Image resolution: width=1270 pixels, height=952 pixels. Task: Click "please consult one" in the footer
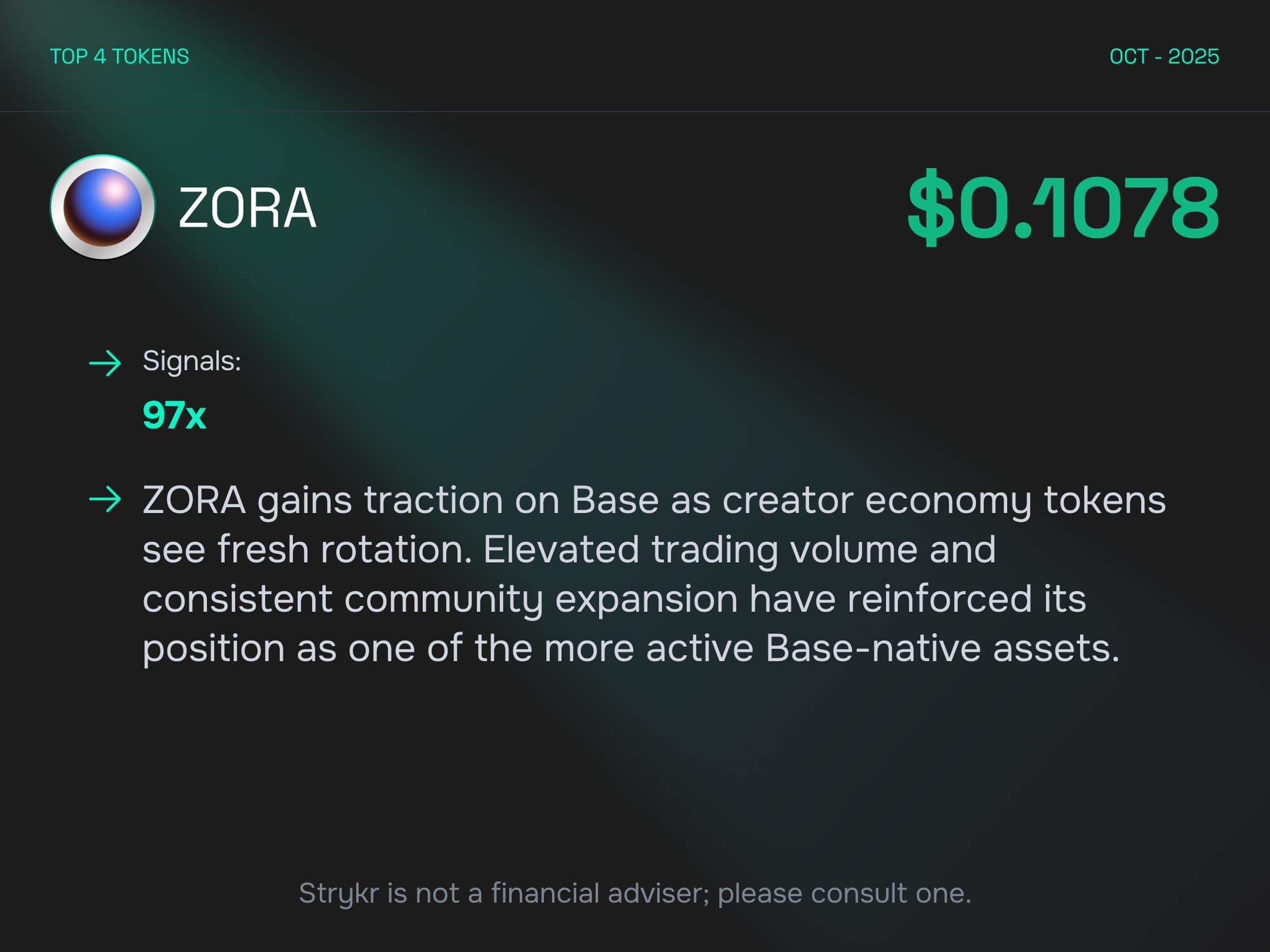[843, 894]
